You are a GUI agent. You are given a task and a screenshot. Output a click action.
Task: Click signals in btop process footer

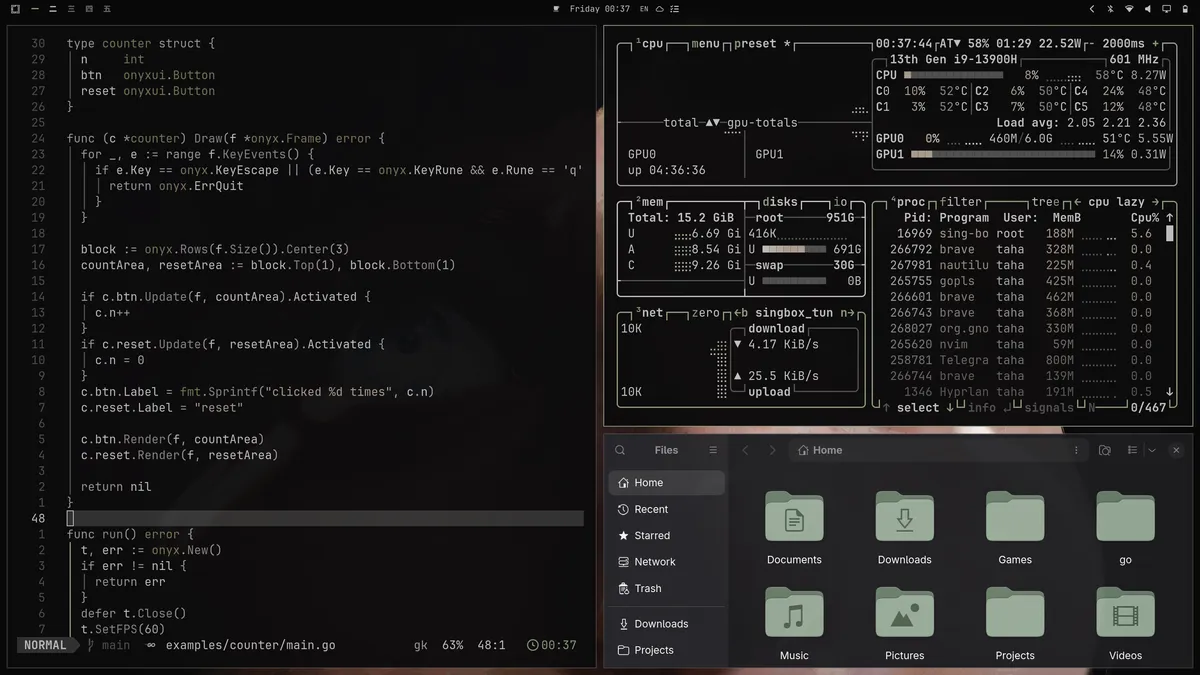[1049, 408]
